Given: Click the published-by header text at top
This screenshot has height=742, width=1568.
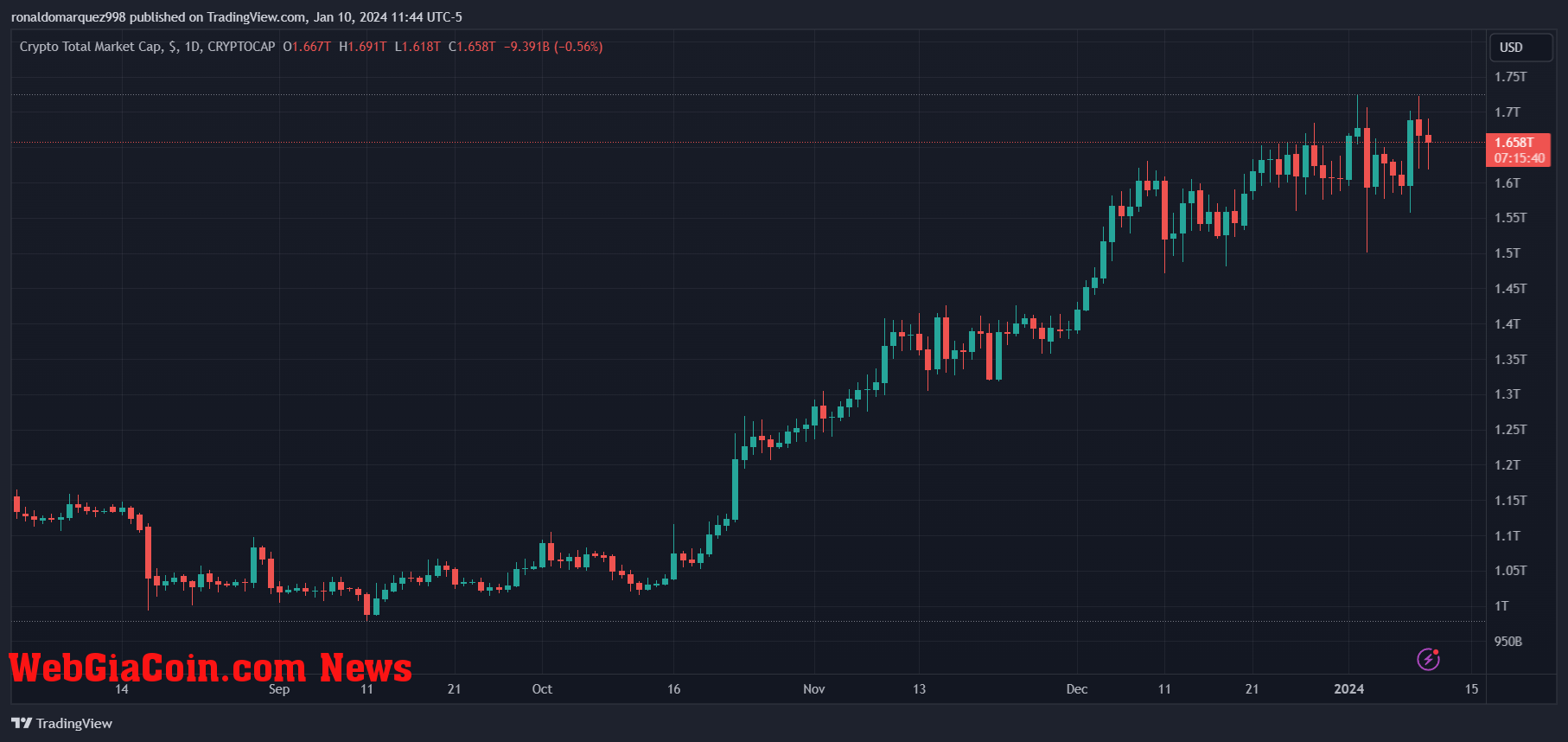Looking at the screenshot, I should click(237, 17).
